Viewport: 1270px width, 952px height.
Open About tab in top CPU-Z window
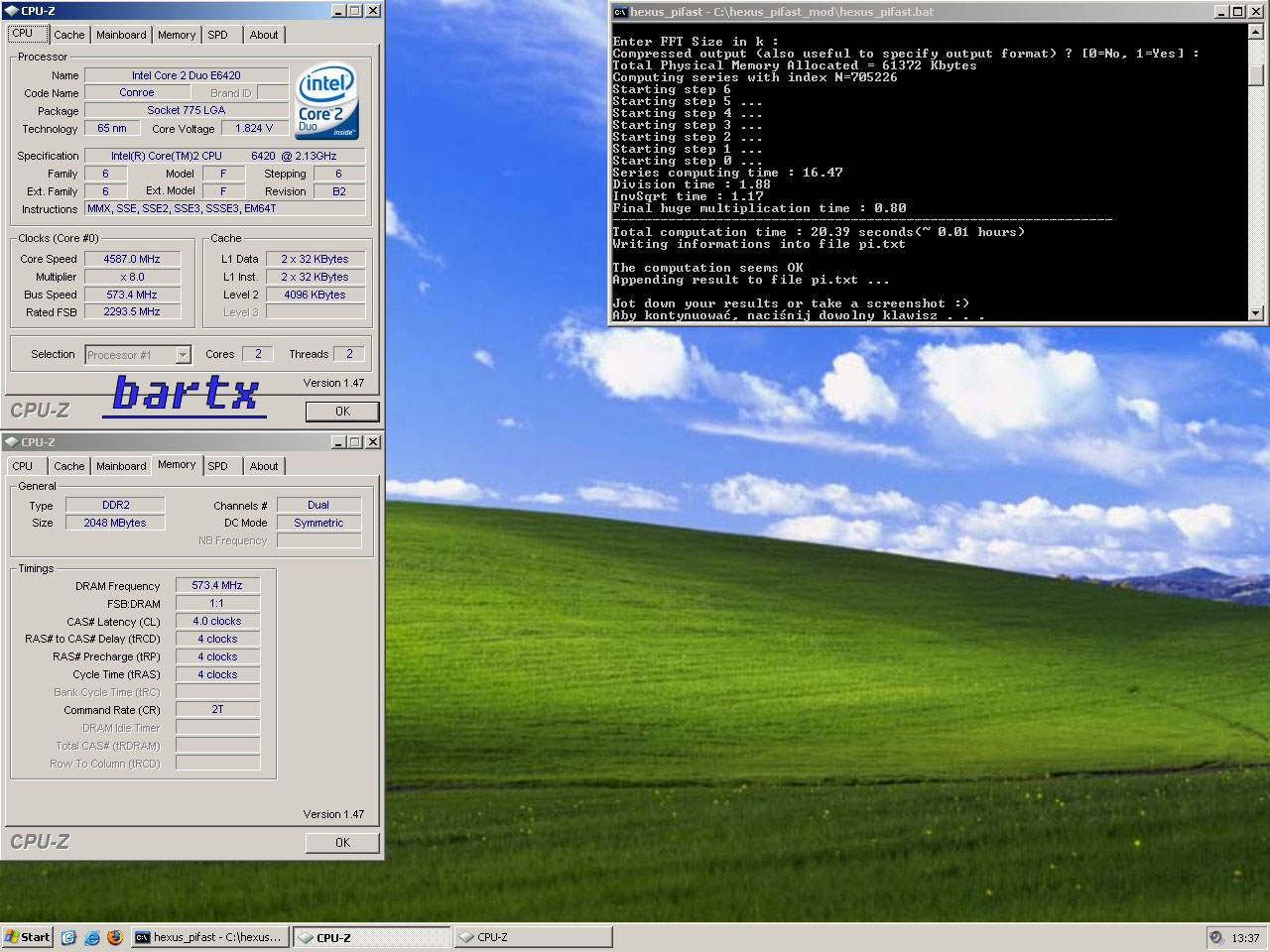tap(264, 35)
